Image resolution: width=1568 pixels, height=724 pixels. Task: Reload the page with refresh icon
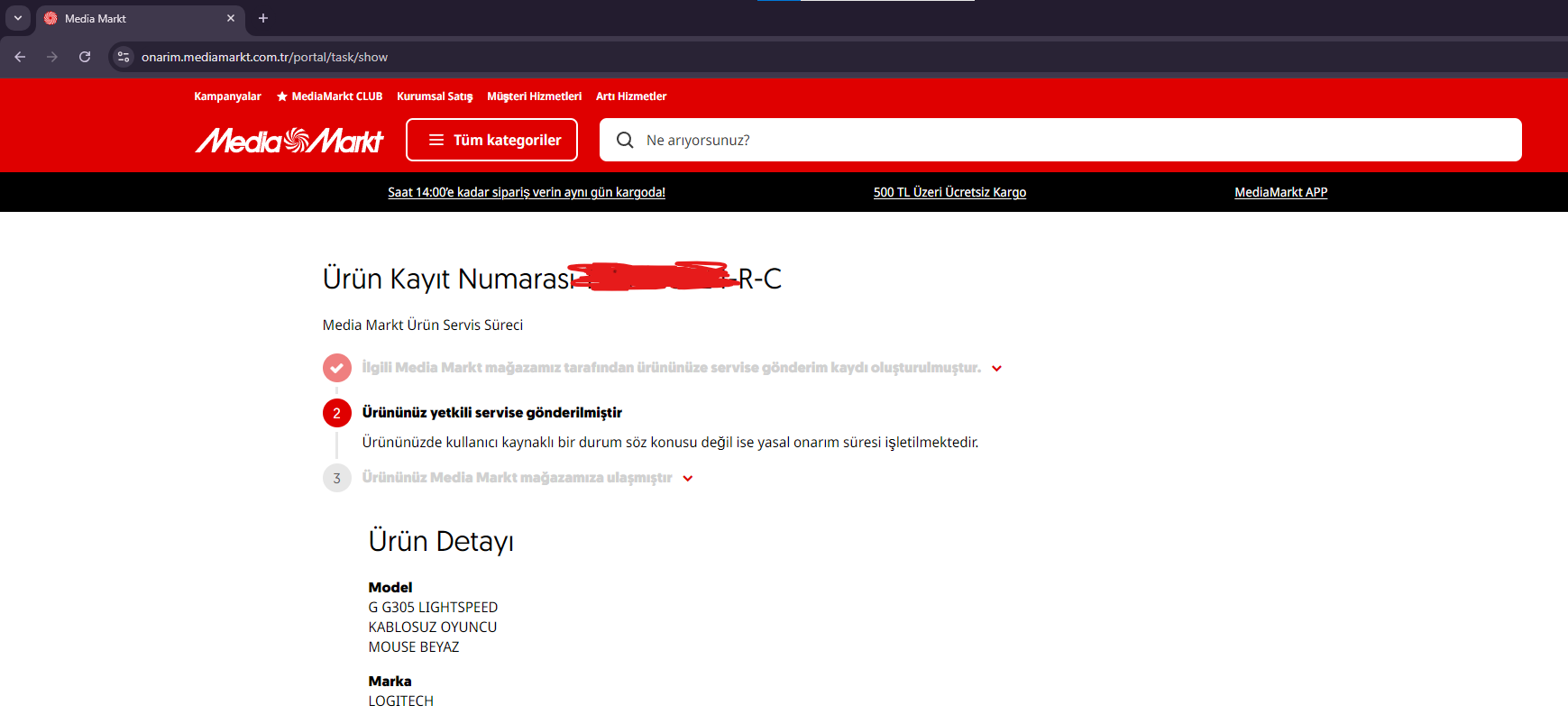pos(85,57)
